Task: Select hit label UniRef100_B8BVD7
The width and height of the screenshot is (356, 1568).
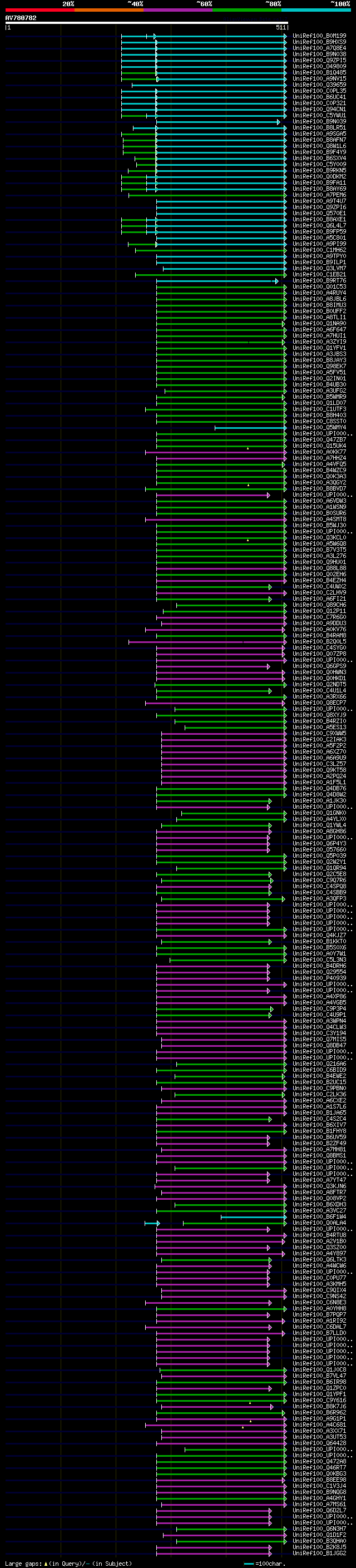Action: coord(319,488)
